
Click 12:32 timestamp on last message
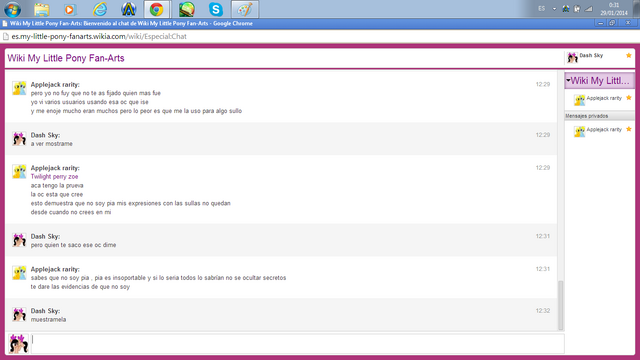pyautogui.click(x=542, y=311)
